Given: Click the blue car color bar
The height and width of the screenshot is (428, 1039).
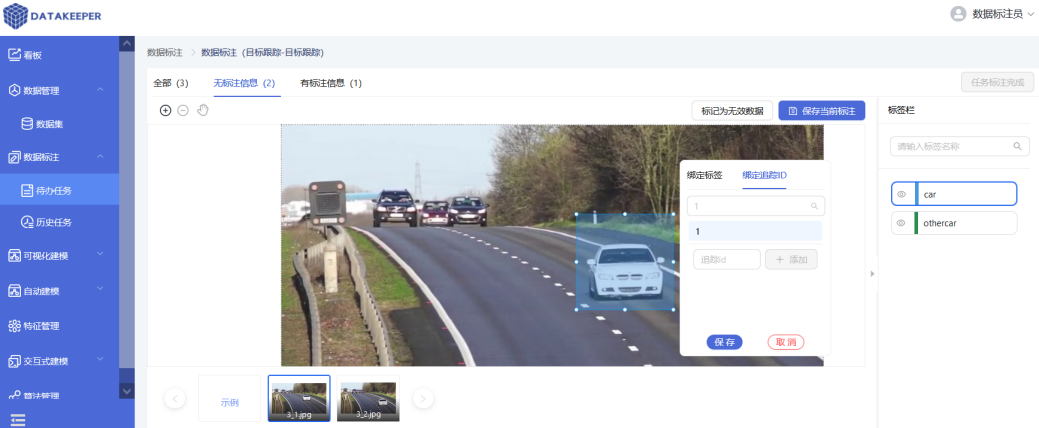Looking at the screenshot, I should 916,194.
